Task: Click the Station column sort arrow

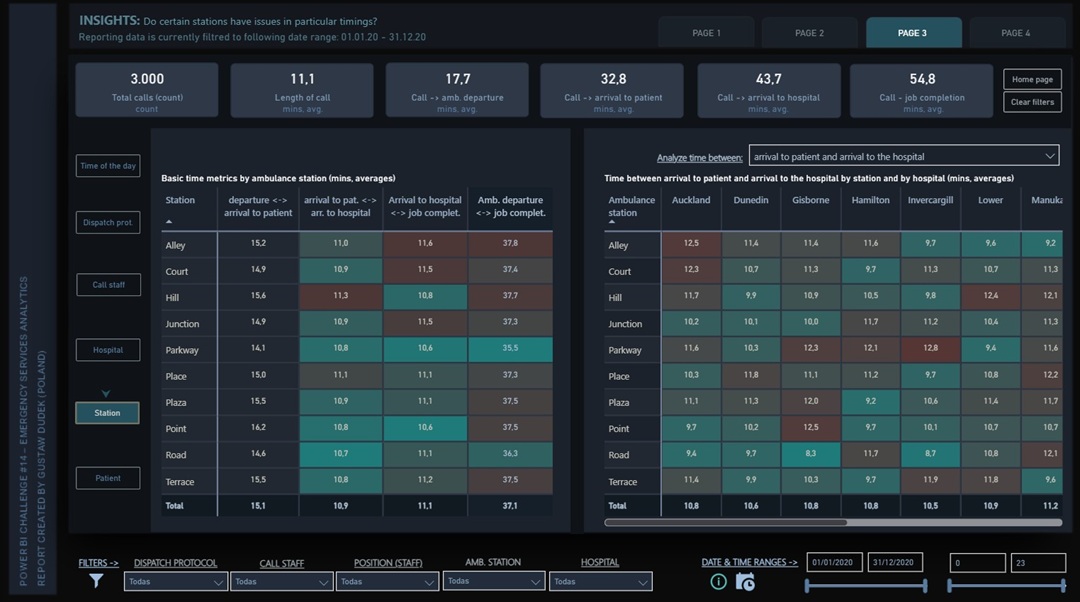Action: 169,221
